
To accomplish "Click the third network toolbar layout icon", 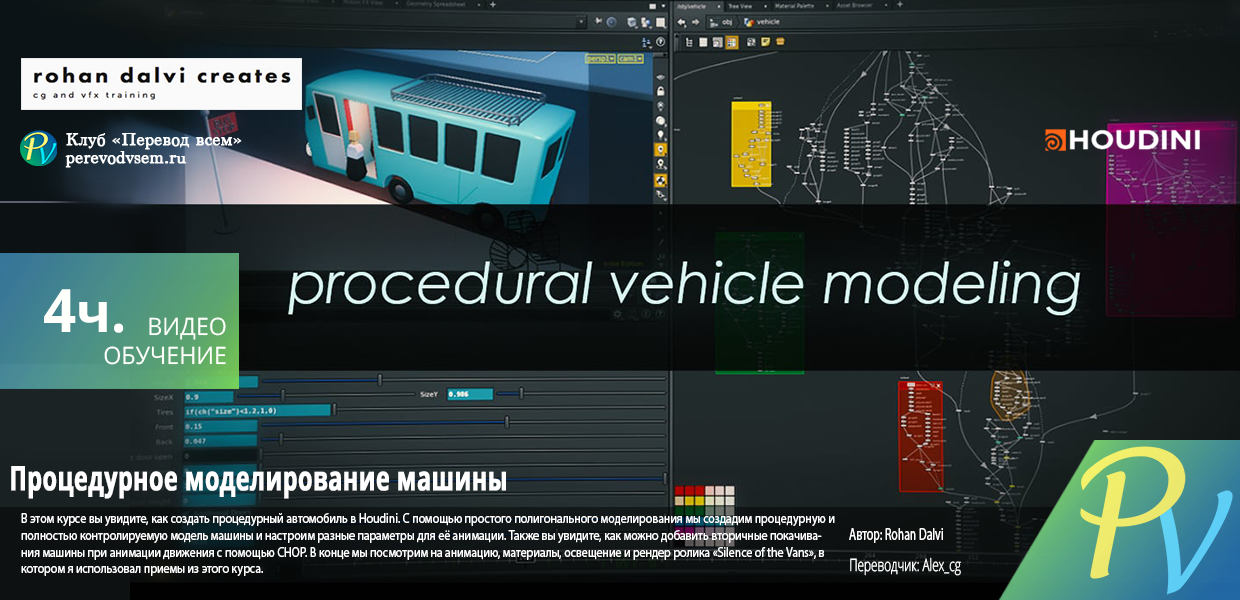I will pos(717,42).
